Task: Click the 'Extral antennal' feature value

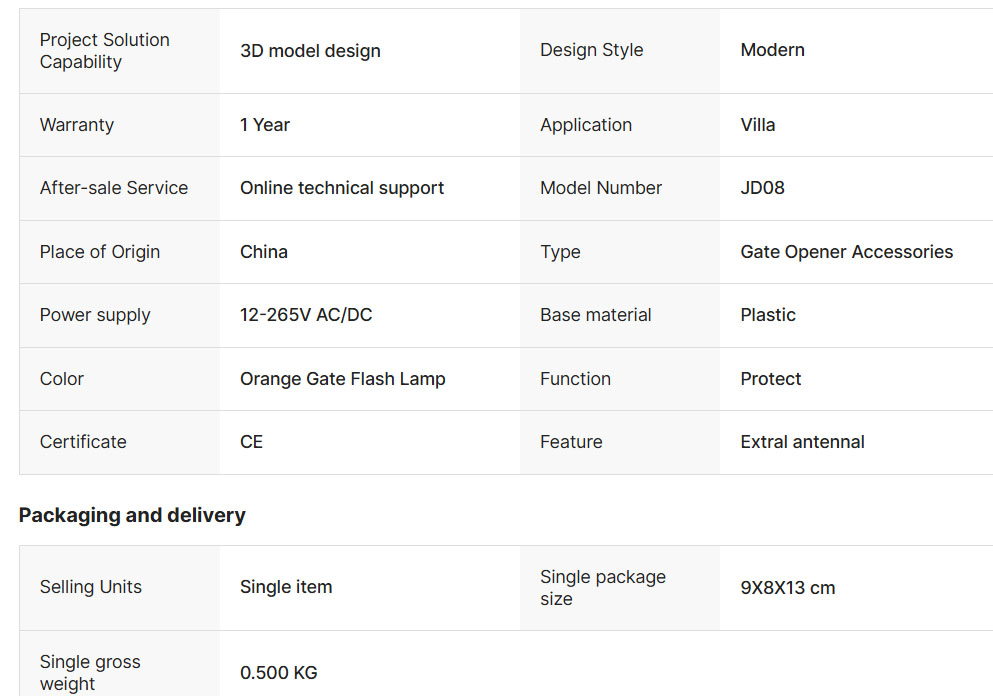Action: [x=802, y=442]
